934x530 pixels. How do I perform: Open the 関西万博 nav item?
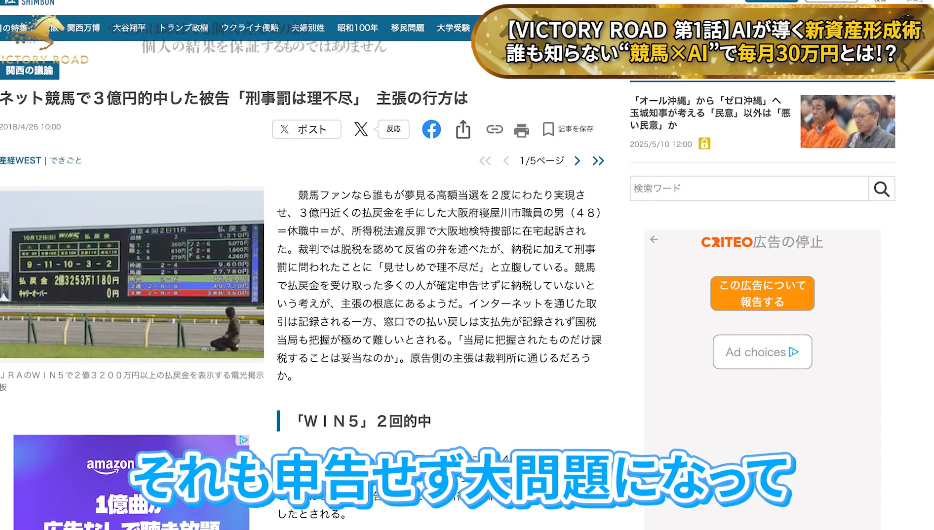pyautogui.click(x=83, y=27)
